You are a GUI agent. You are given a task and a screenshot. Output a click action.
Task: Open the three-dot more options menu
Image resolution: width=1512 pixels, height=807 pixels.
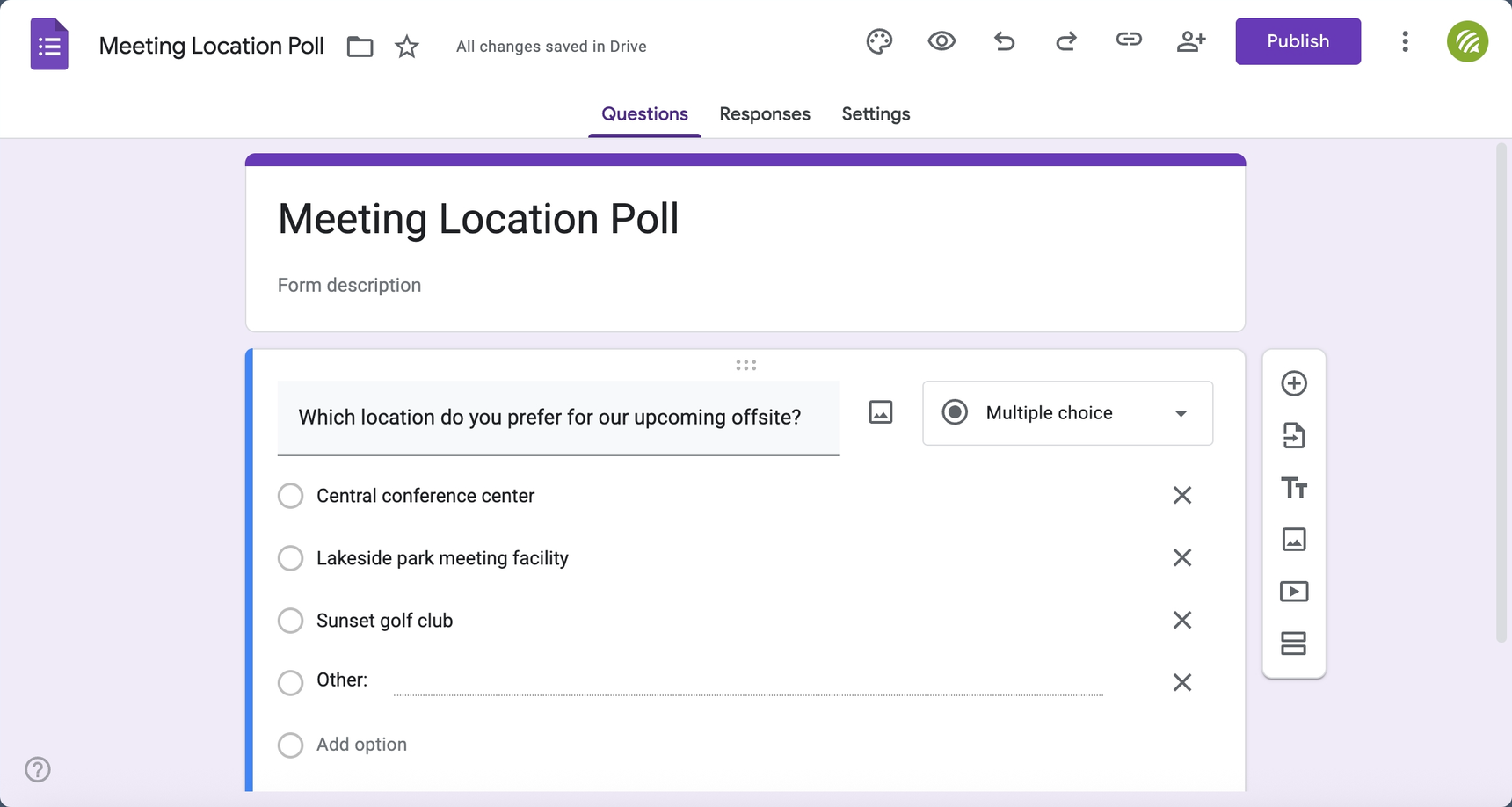[1405, 41]
